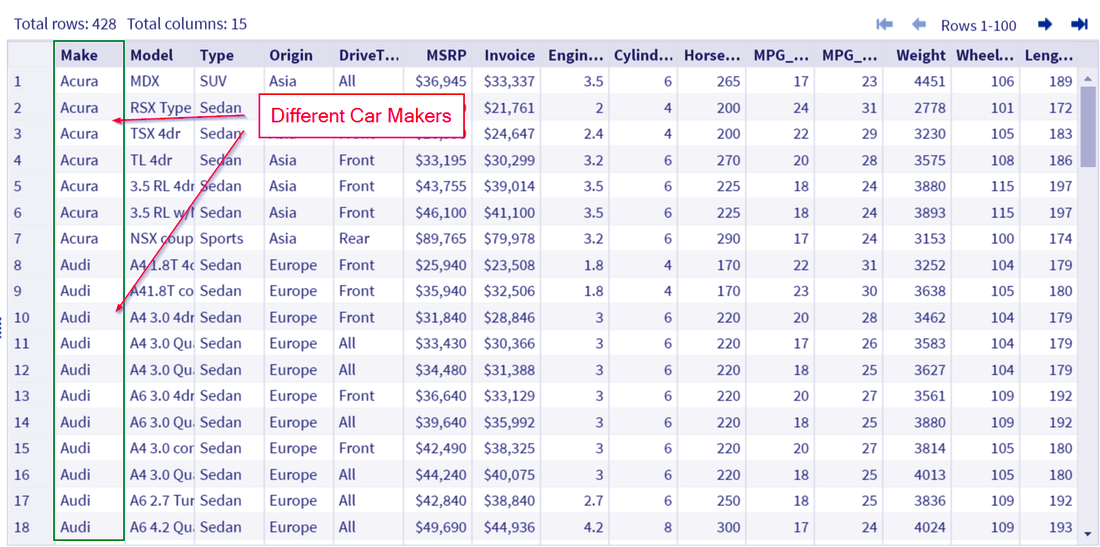Click the scrollbar up arrow
1100x547 pixels.
point(1087,78)
